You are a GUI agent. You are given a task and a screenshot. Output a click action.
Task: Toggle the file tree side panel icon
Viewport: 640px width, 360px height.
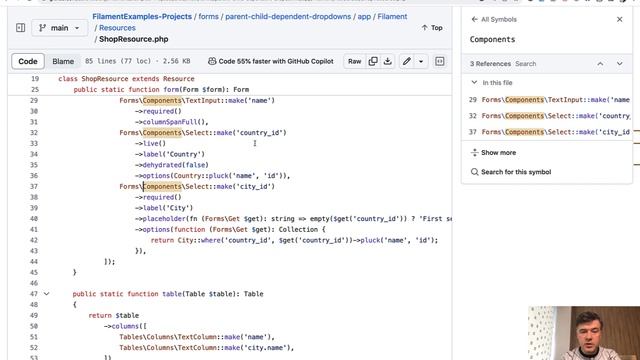pos(20,28)
